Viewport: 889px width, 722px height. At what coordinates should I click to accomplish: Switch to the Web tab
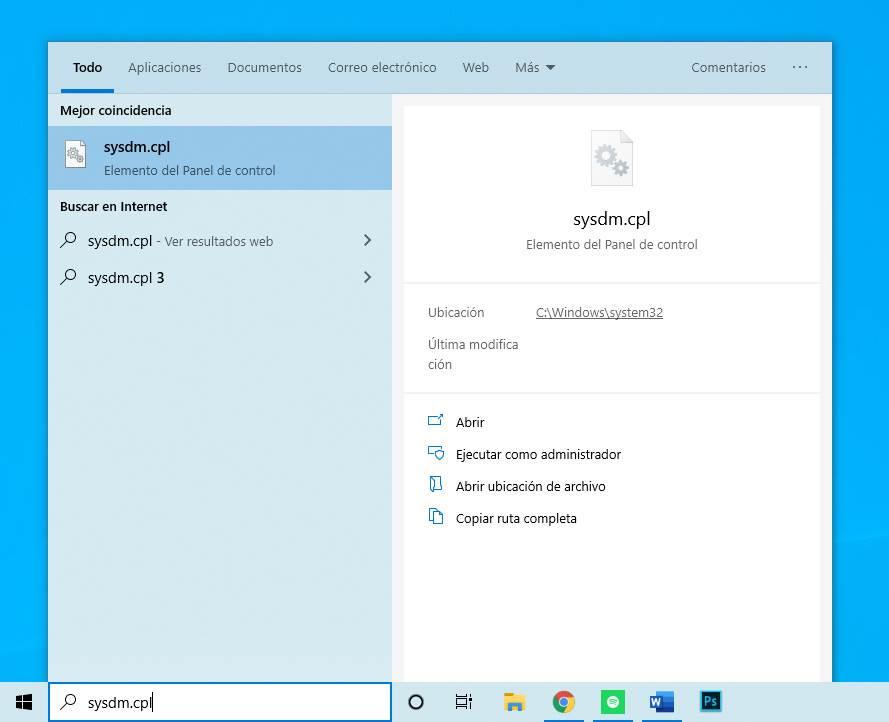(476, 67)
